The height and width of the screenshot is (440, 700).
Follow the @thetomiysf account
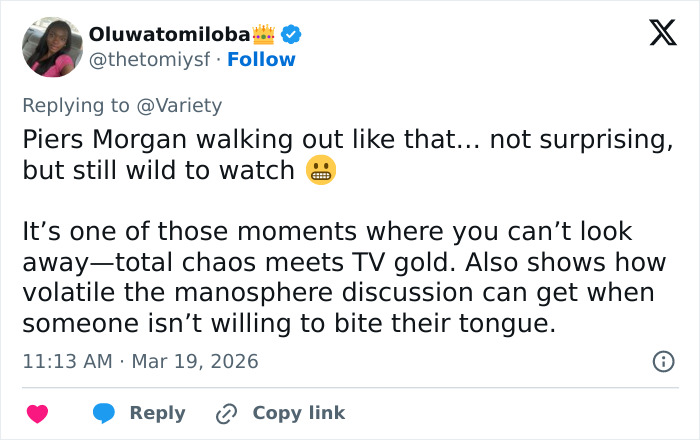(x=261, y=59)
